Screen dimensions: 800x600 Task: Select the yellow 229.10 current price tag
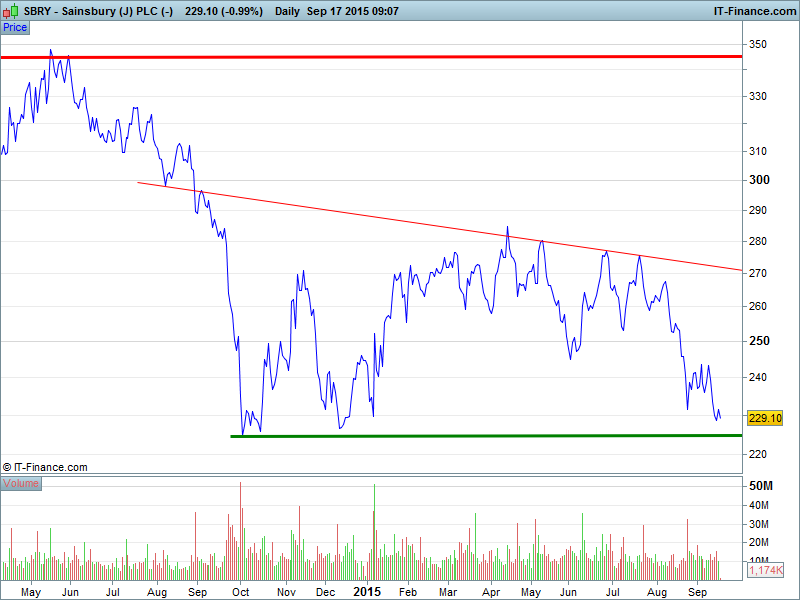pos(763,419)
